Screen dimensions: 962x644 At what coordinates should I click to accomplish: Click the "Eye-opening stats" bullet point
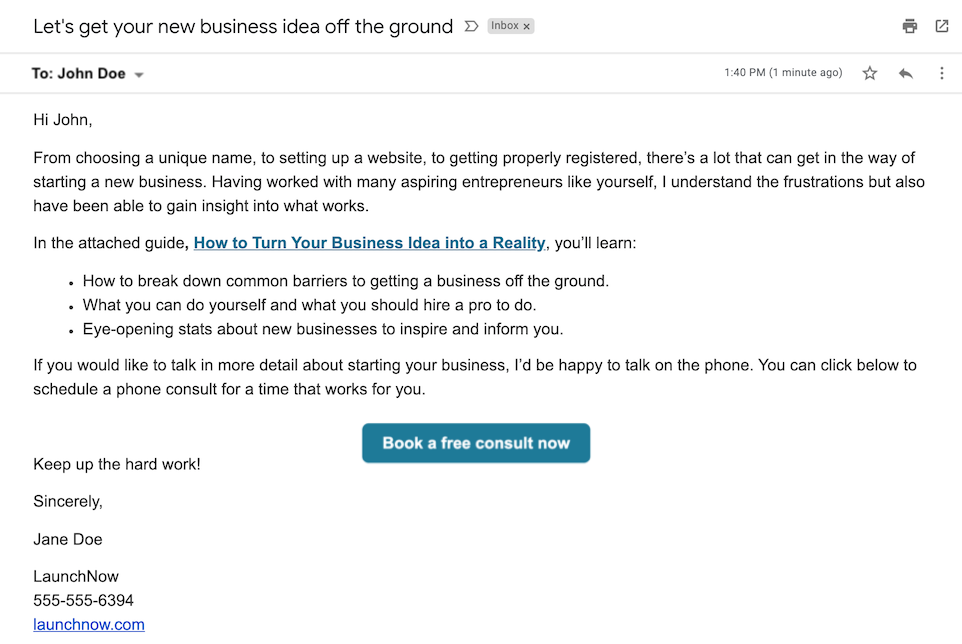click(x=322, y=329)
